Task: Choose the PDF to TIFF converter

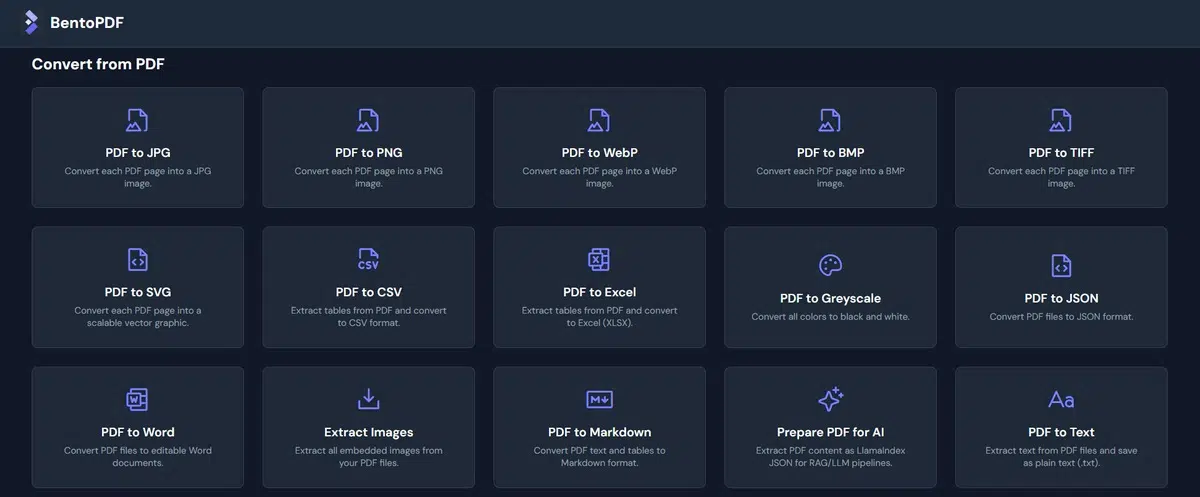Action: pyautogui.click(x=1061, y=147)
